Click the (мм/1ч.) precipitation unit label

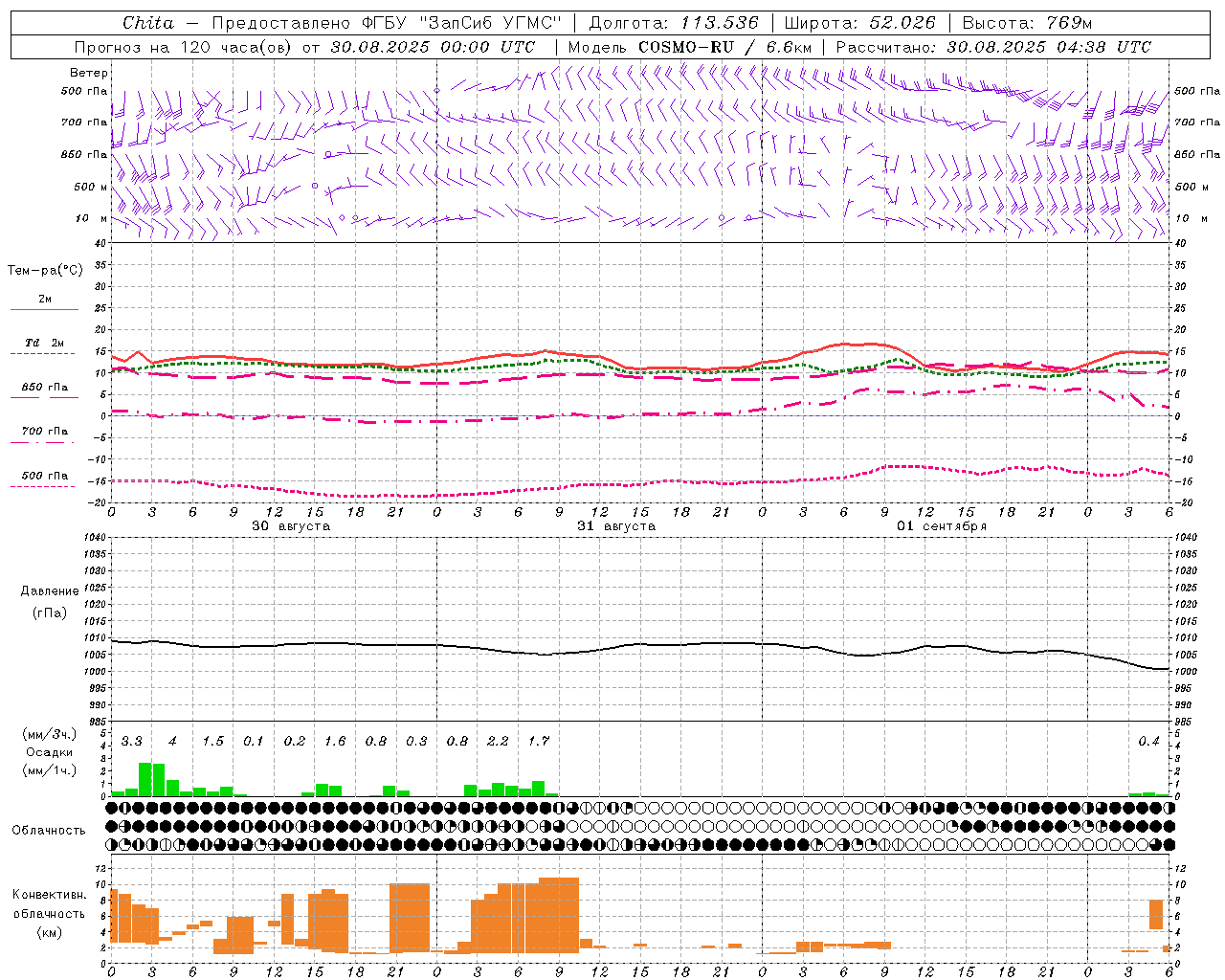[50, 769]
